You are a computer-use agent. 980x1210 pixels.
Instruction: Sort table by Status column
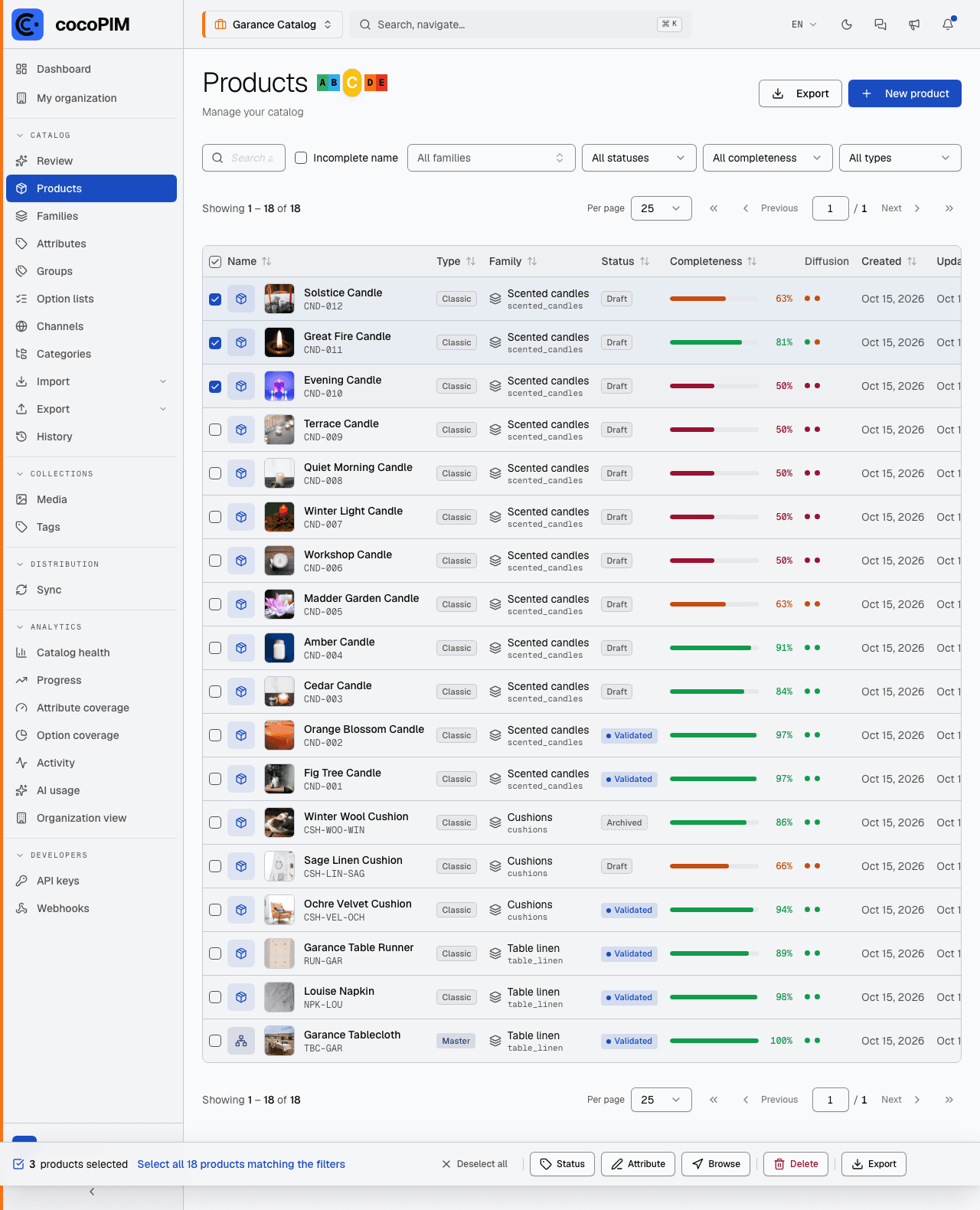(625, 261)
